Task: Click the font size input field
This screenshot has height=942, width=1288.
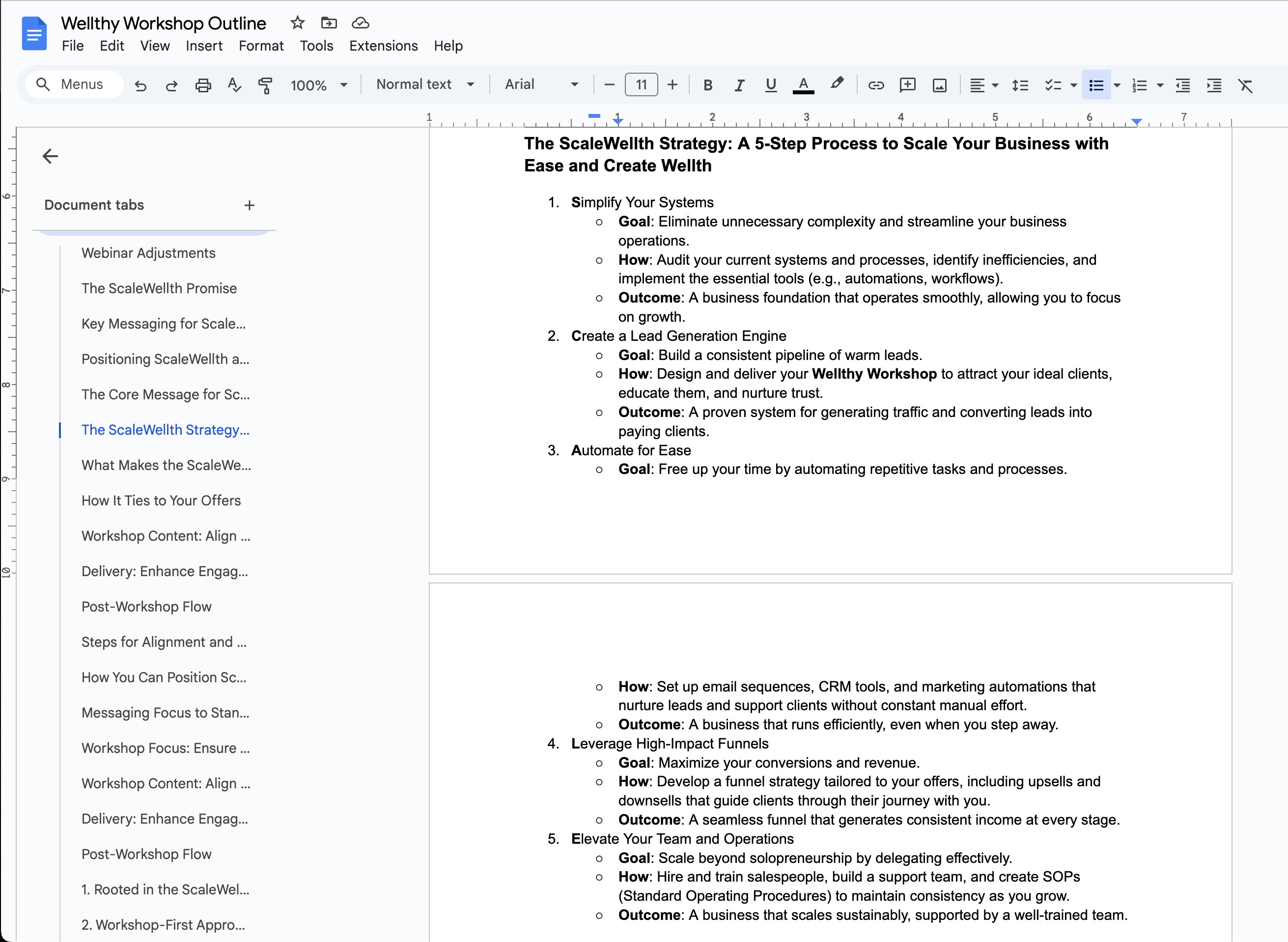Action: (x=641, y=85)
